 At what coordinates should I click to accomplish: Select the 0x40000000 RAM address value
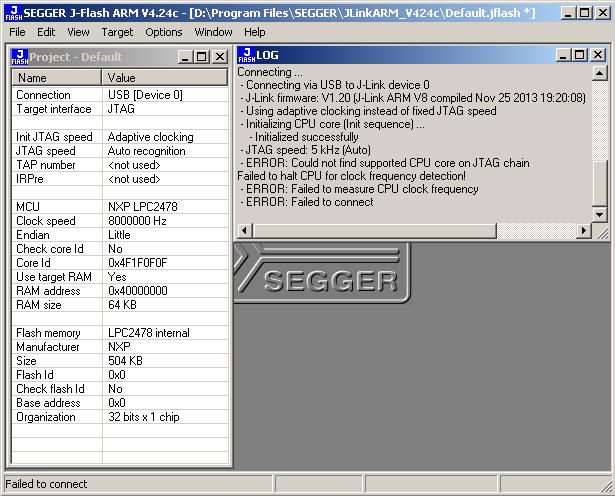[x=138, y=291]
